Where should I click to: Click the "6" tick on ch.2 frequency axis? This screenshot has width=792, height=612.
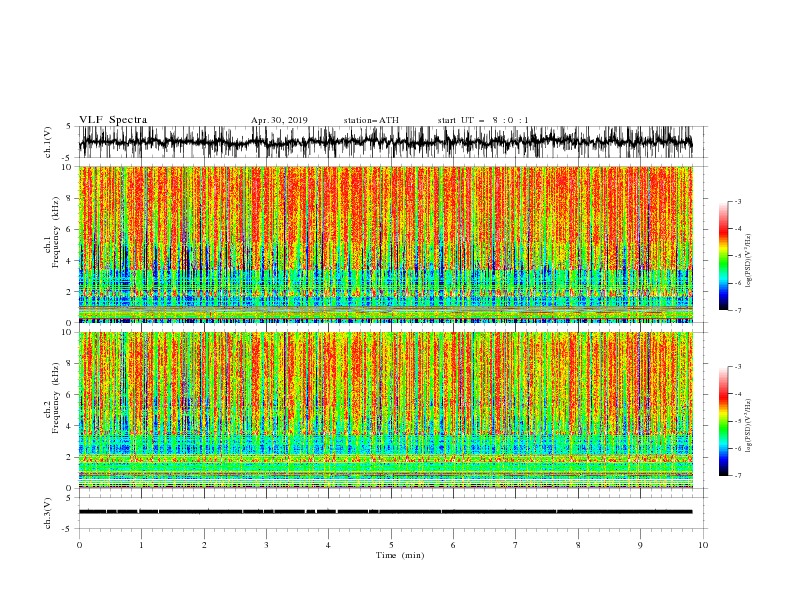[x=70, y=395]
